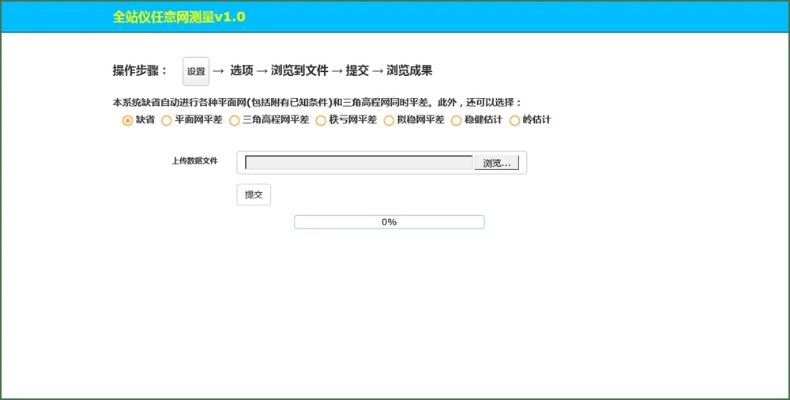790x400 pixels.
Task: Click 提交 in the operation steps line
Action: click(357, 71)
